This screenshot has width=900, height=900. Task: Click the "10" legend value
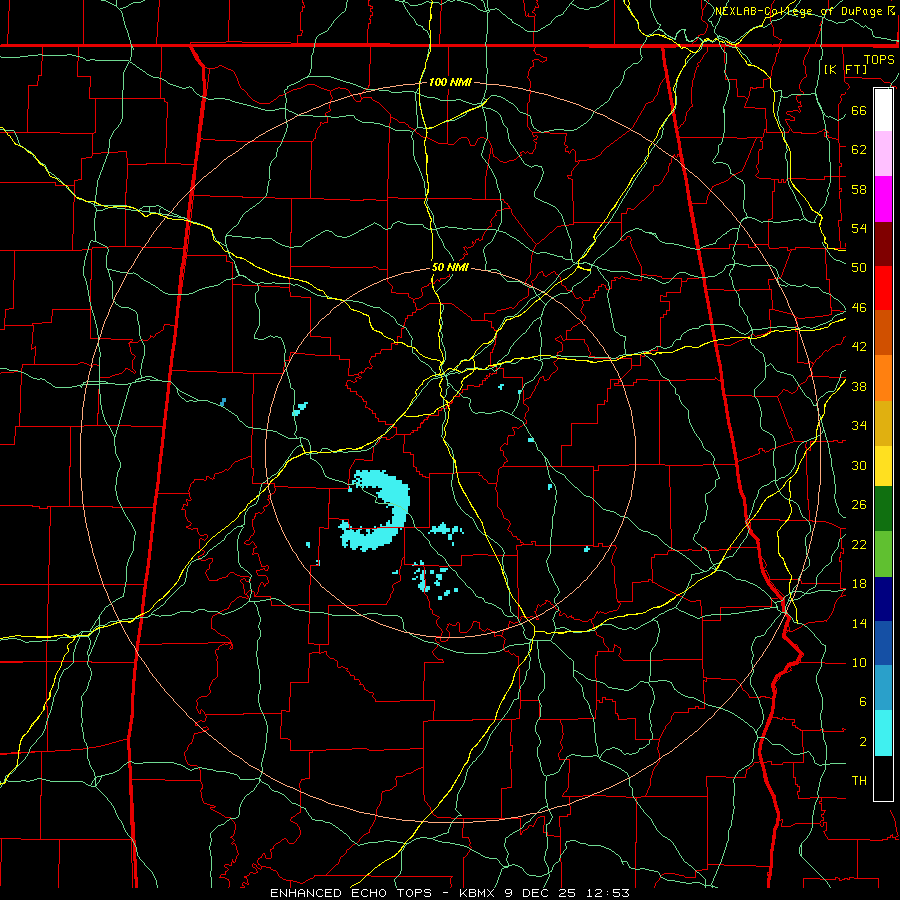pyautogui.click(x=859, y=662)
